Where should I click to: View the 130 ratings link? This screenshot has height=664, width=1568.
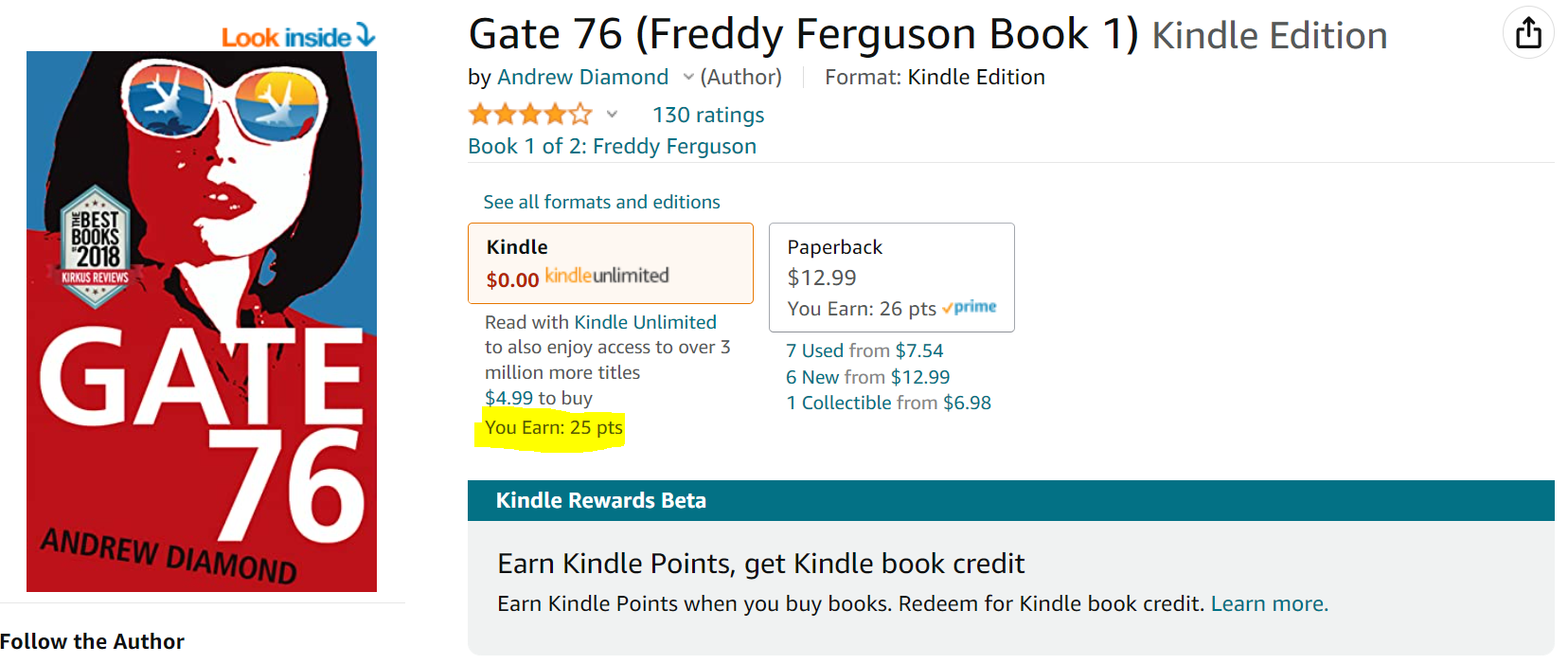click(x=707, y=115)
